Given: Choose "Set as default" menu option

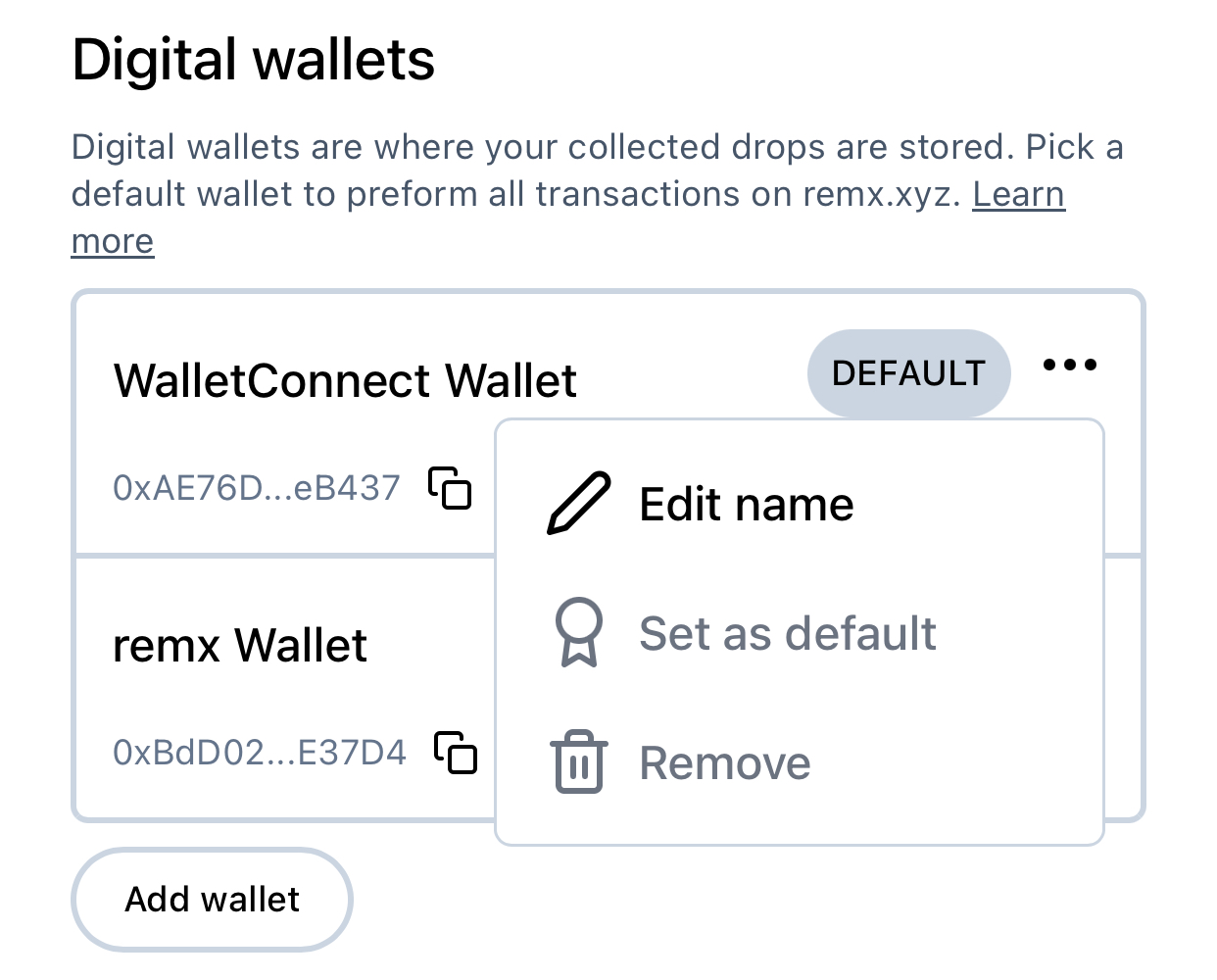Looking at the screenshot, I should (787, 634).
